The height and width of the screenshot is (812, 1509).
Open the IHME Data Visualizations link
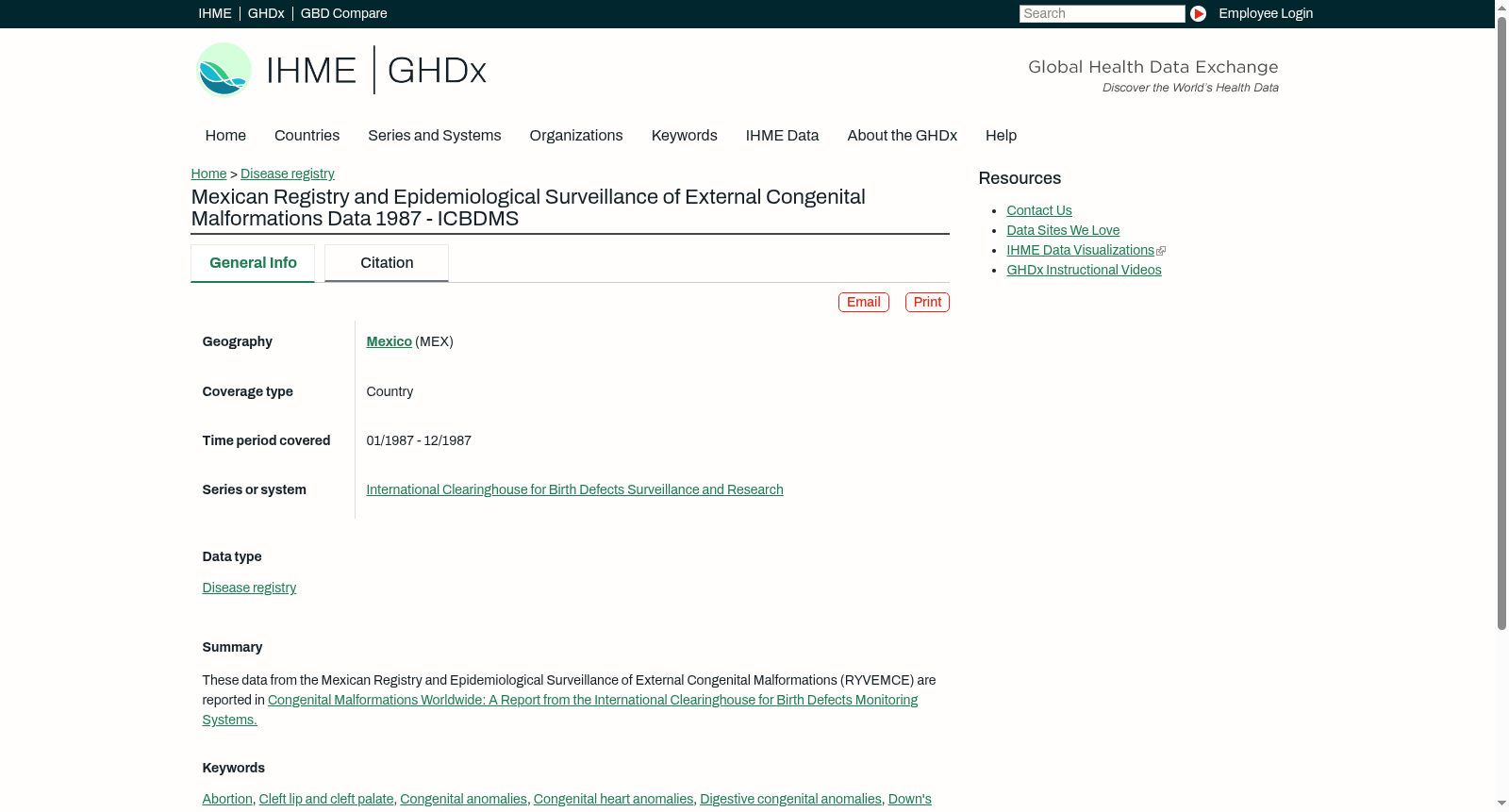tap(1080, 250)
